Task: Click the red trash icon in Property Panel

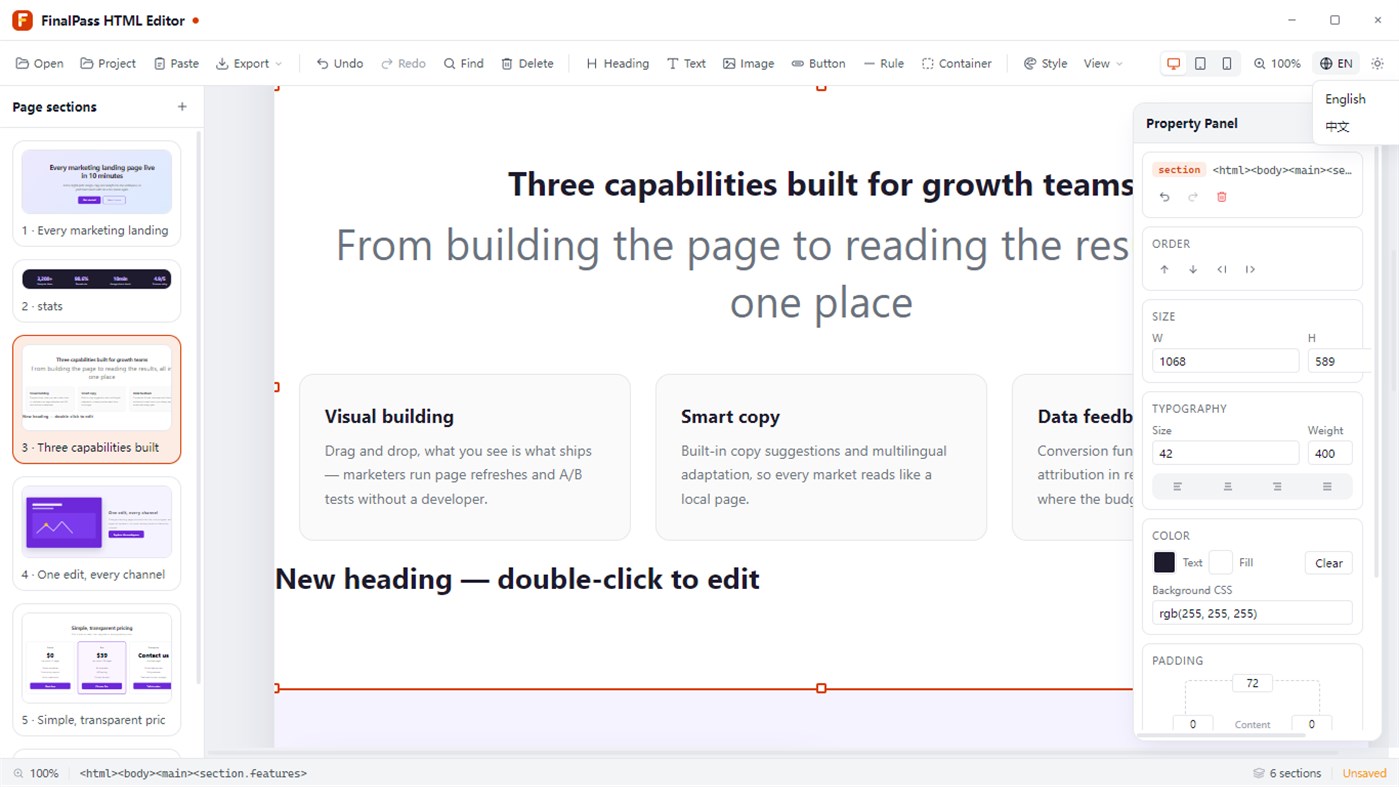Action: (1221, 197)
